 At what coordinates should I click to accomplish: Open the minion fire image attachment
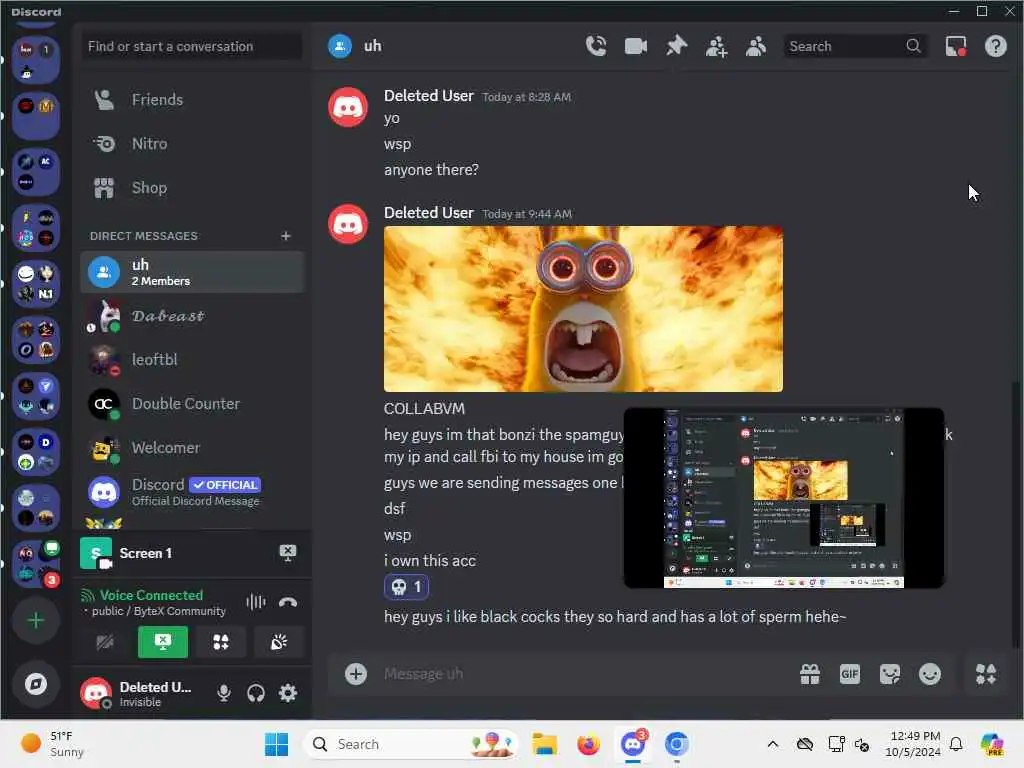pos(583,309)
